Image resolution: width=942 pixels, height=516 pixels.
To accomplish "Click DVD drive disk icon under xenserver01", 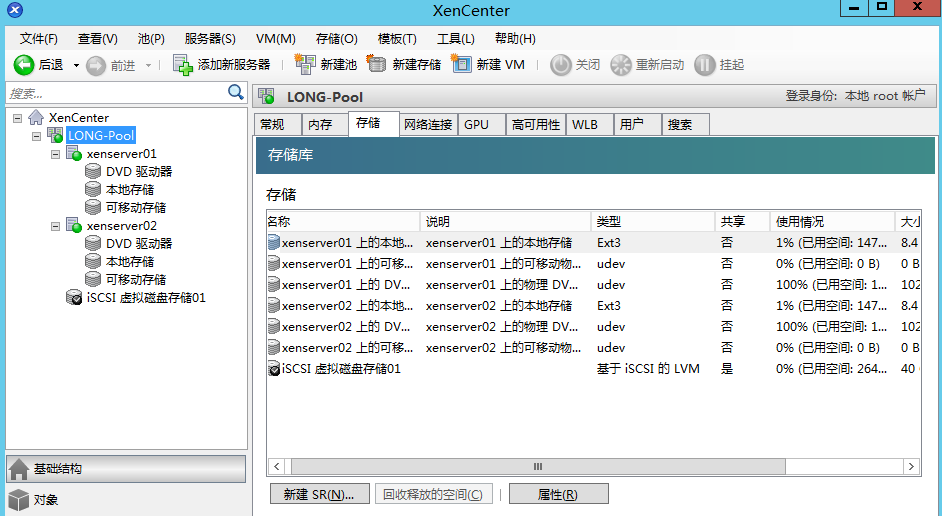I will click(93, 171).
